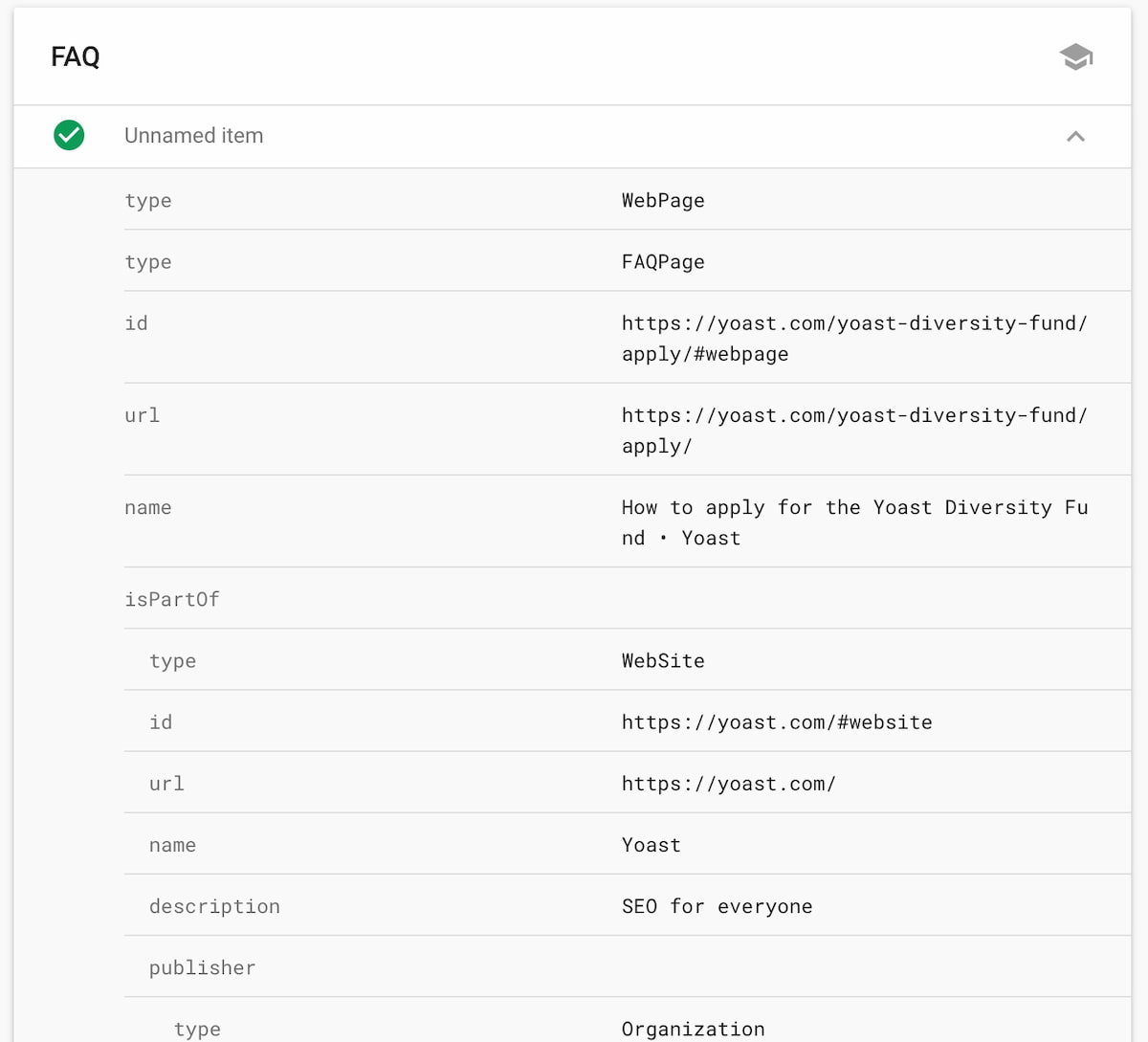This screenshot has height=1042, width=1148.
Task: Click the https://yoast.com/ url value
Action: pyautogui.click(x=728, y=784)
